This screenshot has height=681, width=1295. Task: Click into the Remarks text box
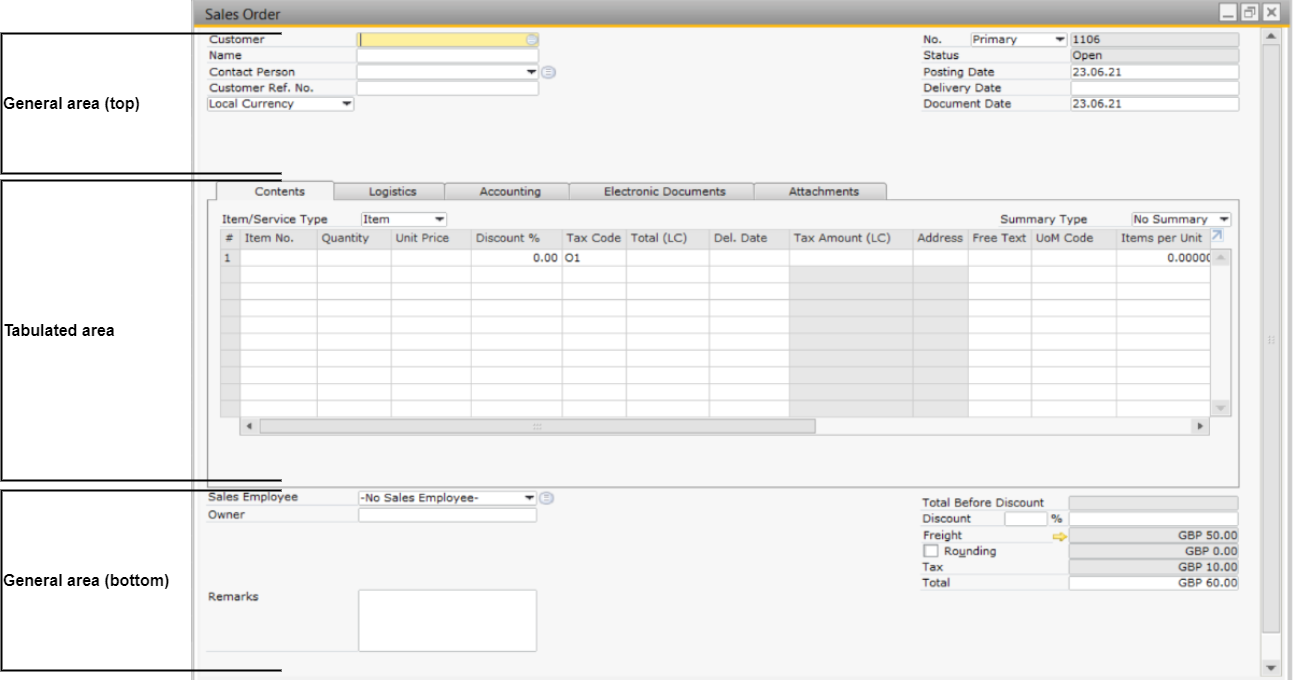click(x=447, y=620)
